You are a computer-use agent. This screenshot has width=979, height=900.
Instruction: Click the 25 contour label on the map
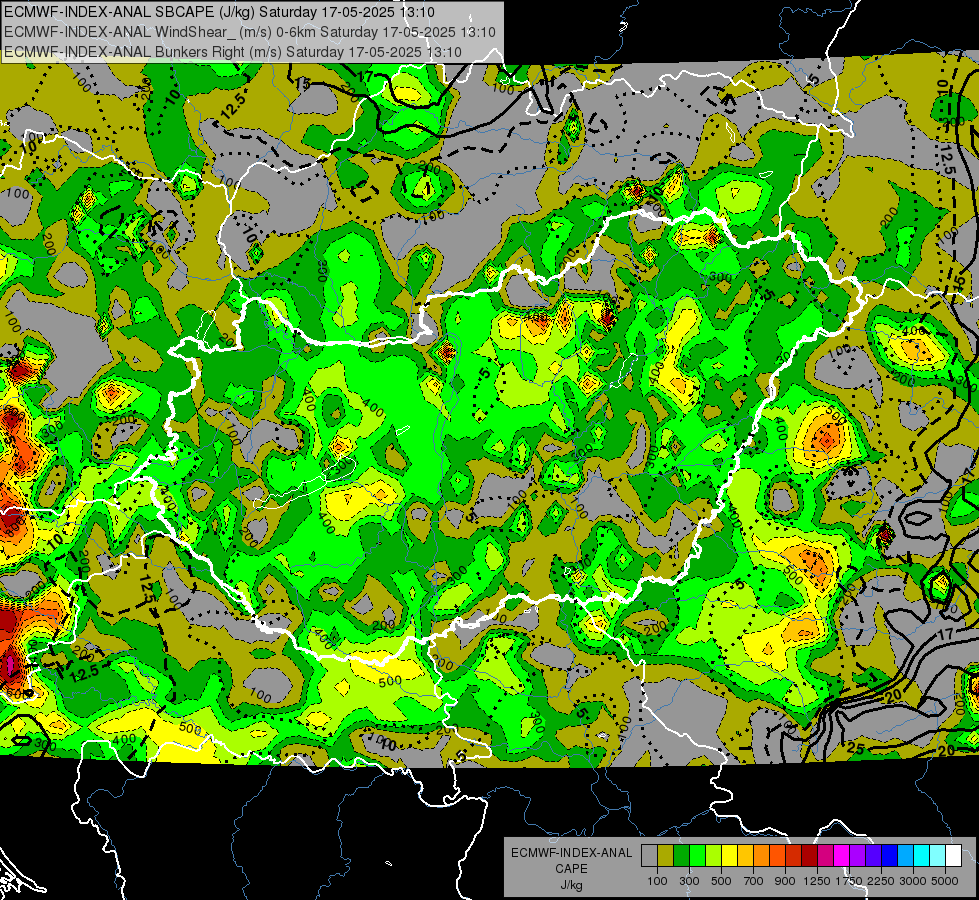(856, 748)
